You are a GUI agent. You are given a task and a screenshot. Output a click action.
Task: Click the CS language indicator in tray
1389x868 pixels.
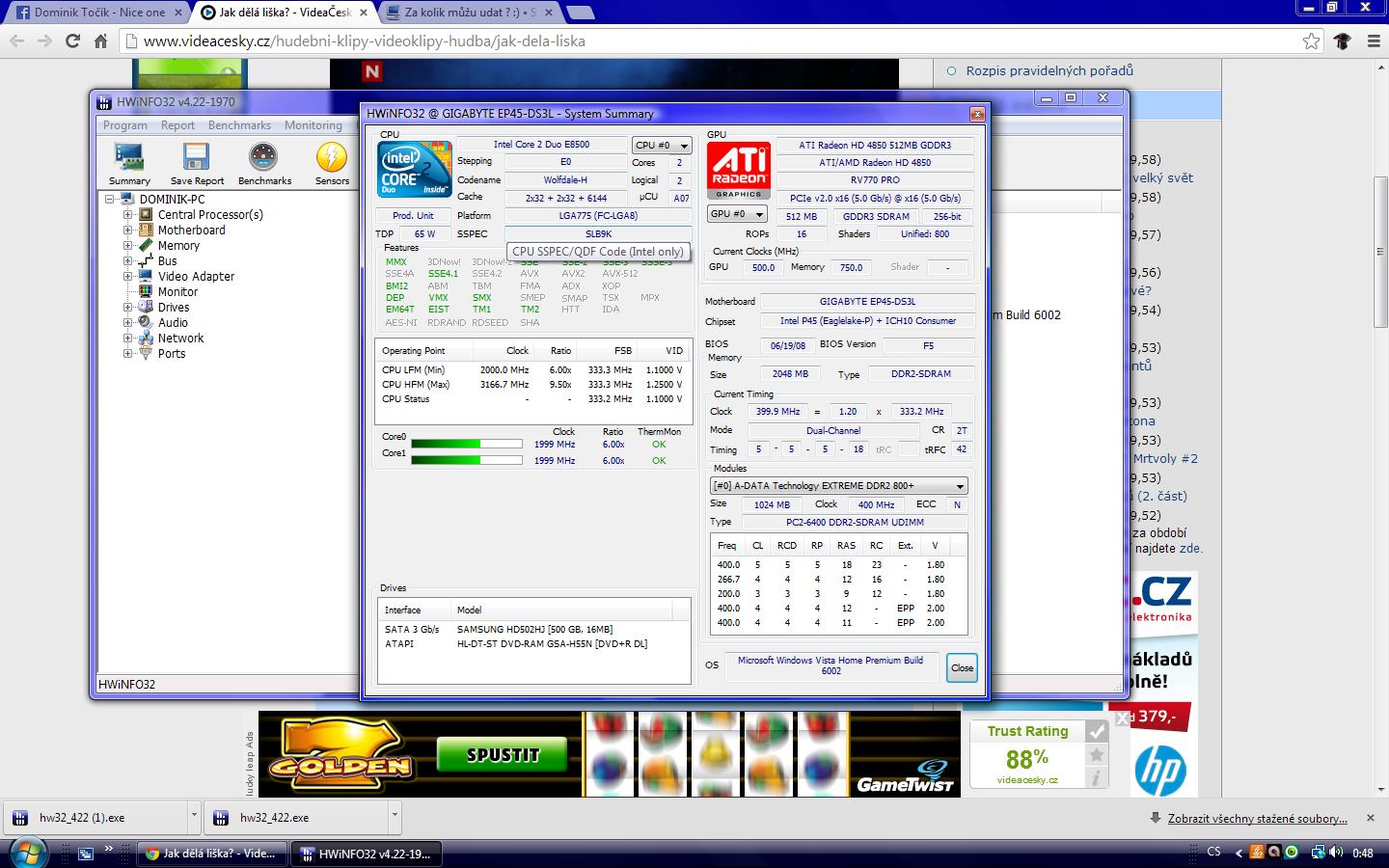click(1213, 852)
